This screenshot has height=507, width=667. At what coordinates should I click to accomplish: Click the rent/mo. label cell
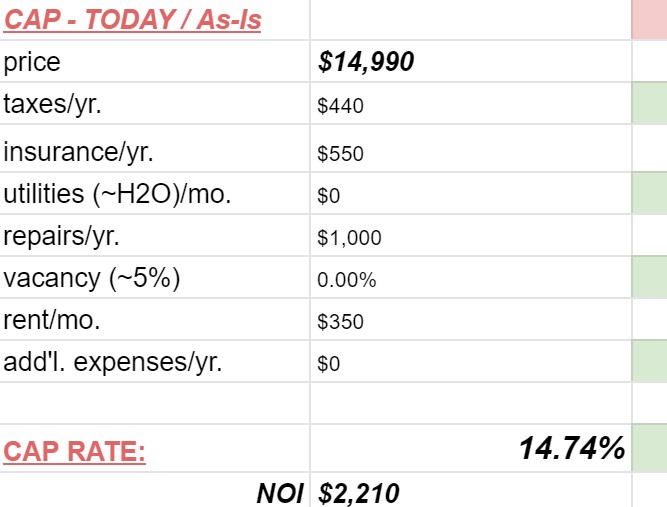(154, 319)
